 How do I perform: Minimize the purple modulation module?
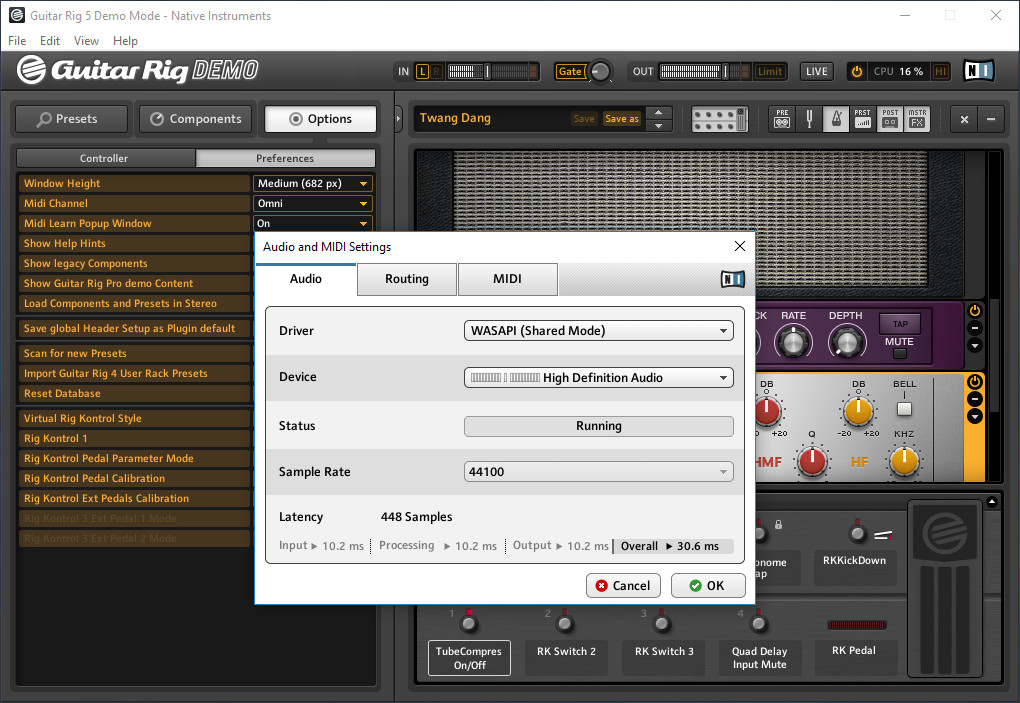pyautogui.click(x=974, y=328)
